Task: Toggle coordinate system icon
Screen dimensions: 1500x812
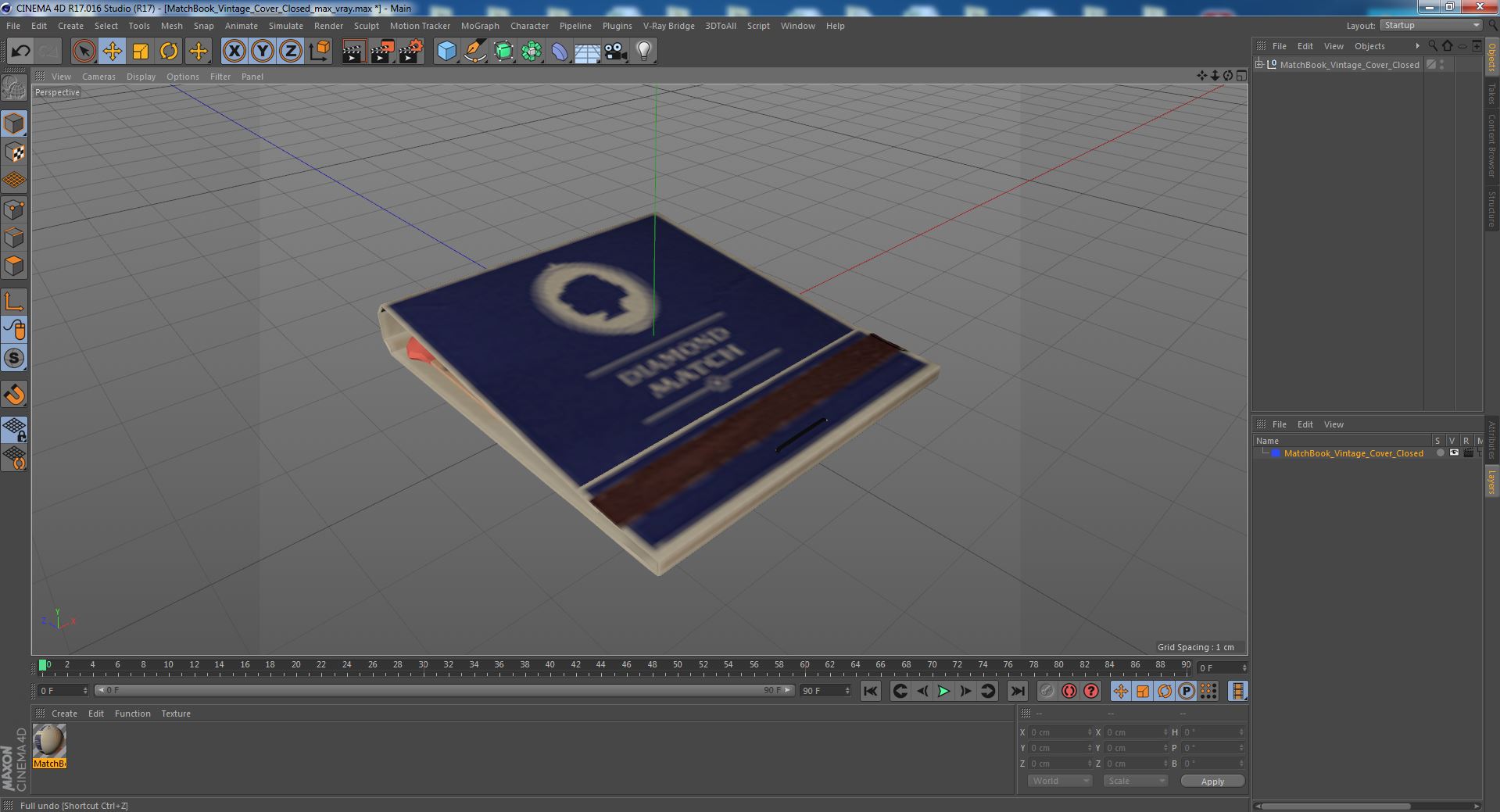Action: (320, 52)
